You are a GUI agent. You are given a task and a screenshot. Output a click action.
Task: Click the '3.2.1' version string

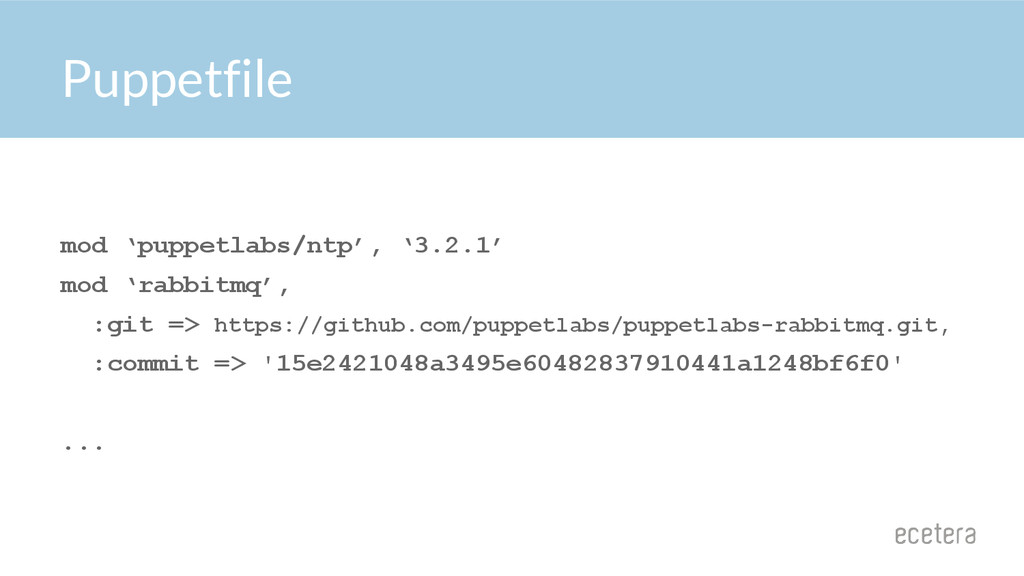[451, 246]
